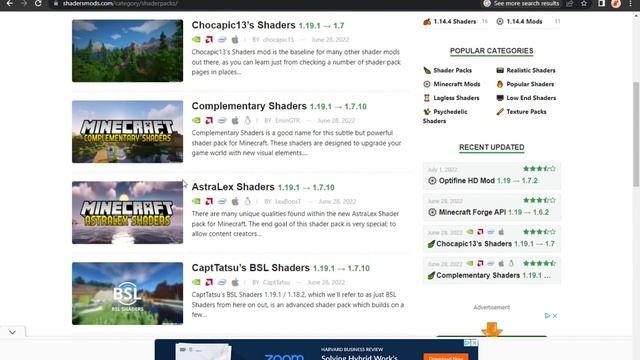Close the bottom banner ad X
Screen dimensions: 640x360
[x=475, y=343]
